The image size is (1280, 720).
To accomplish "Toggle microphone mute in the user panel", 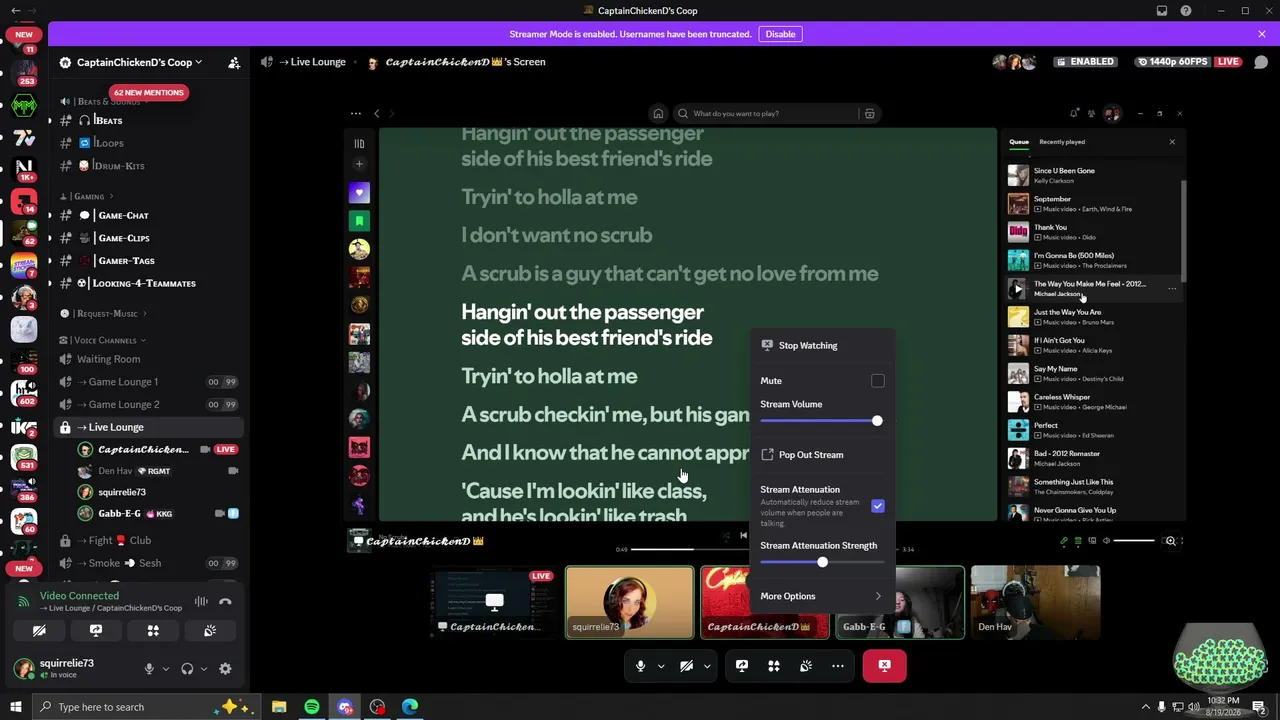I will point(149,669).
